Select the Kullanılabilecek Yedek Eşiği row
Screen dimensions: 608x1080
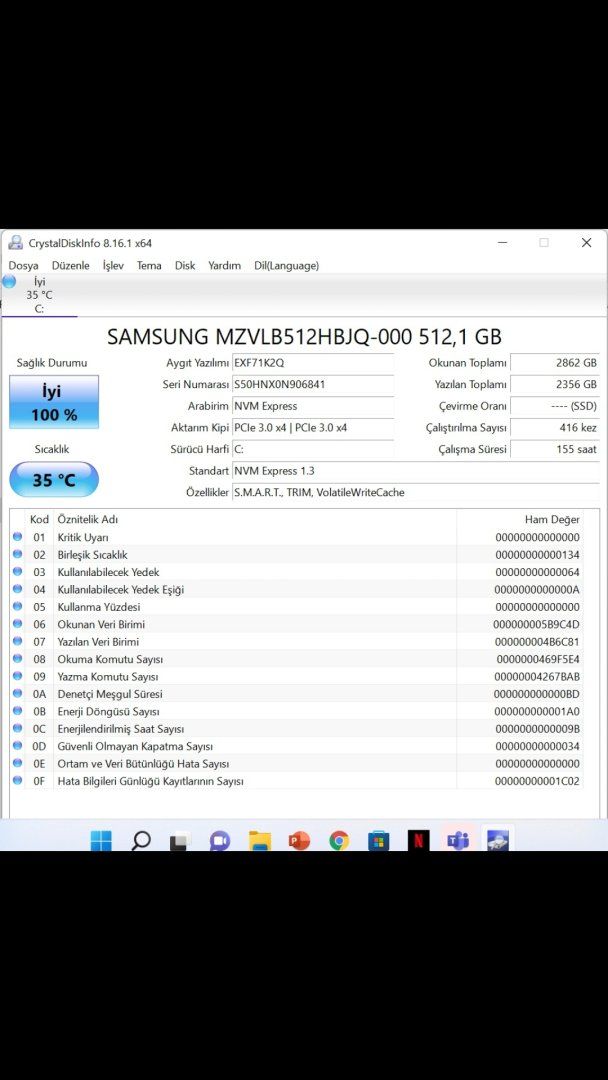[296, 589]
